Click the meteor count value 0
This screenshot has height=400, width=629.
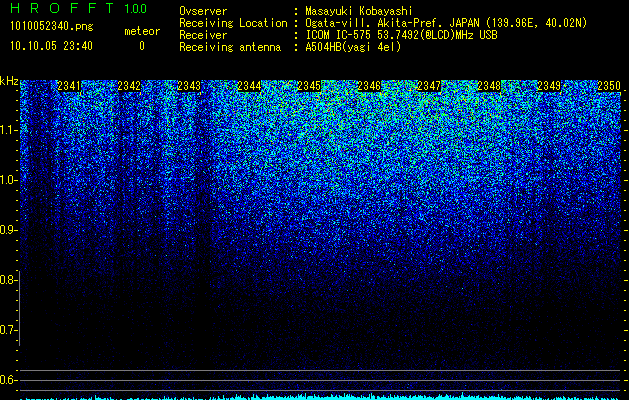[142, 46]
